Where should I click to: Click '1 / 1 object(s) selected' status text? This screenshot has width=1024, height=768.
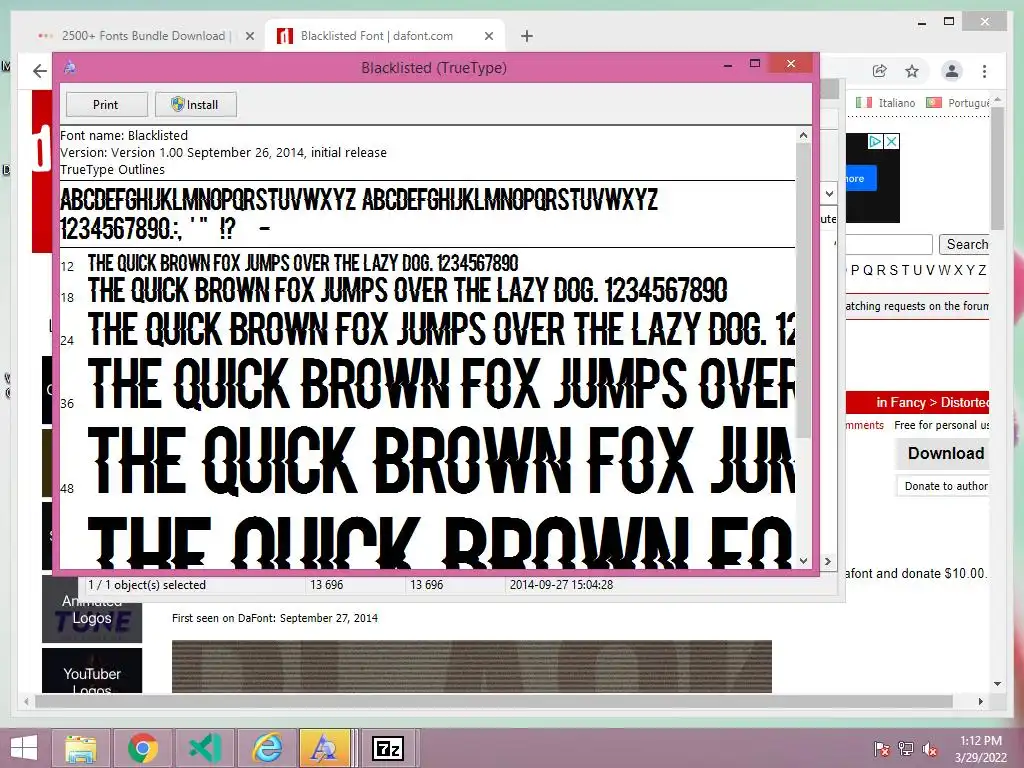click(x=147, y=585)
